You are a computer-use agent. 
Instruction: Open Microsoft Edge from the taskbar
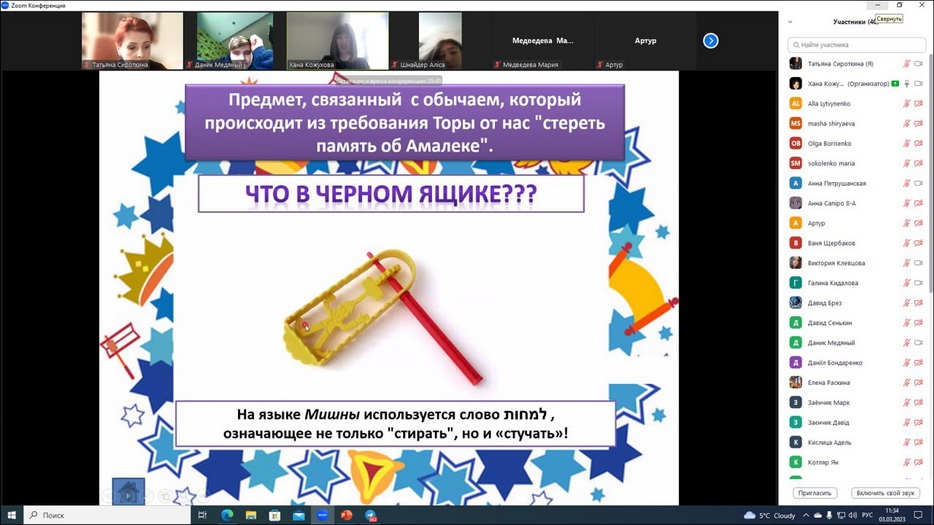(x=227, y=515)
